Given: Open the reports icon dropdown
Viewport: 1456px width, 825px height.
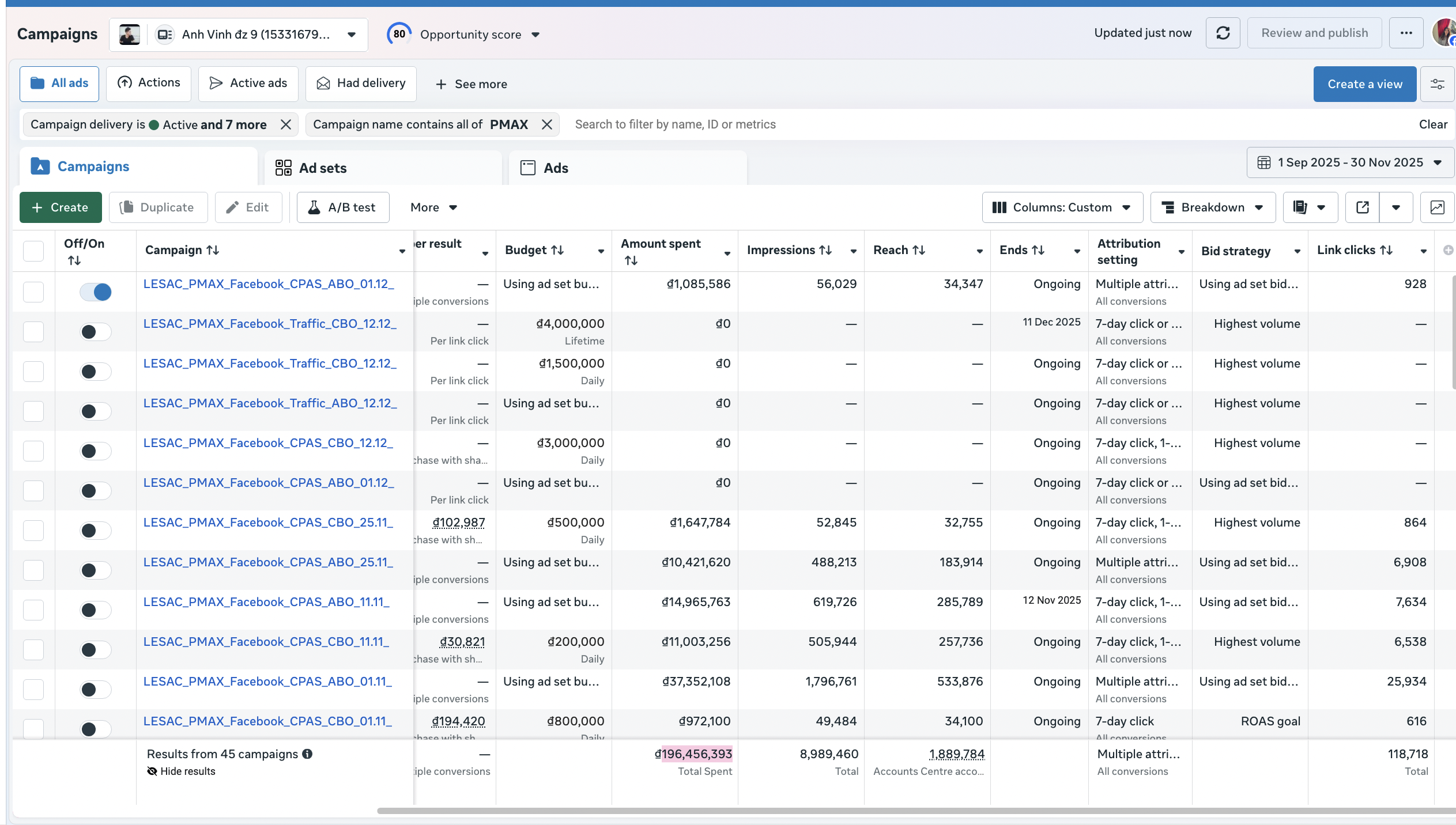Looking at the screenshot, I should [x=1310, y=207].
